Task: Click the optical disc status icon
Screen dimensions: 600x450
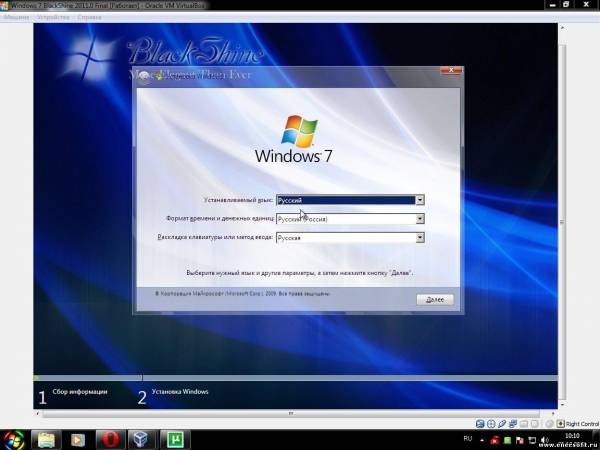Action: pyautogui.click(x=491, y=424)
